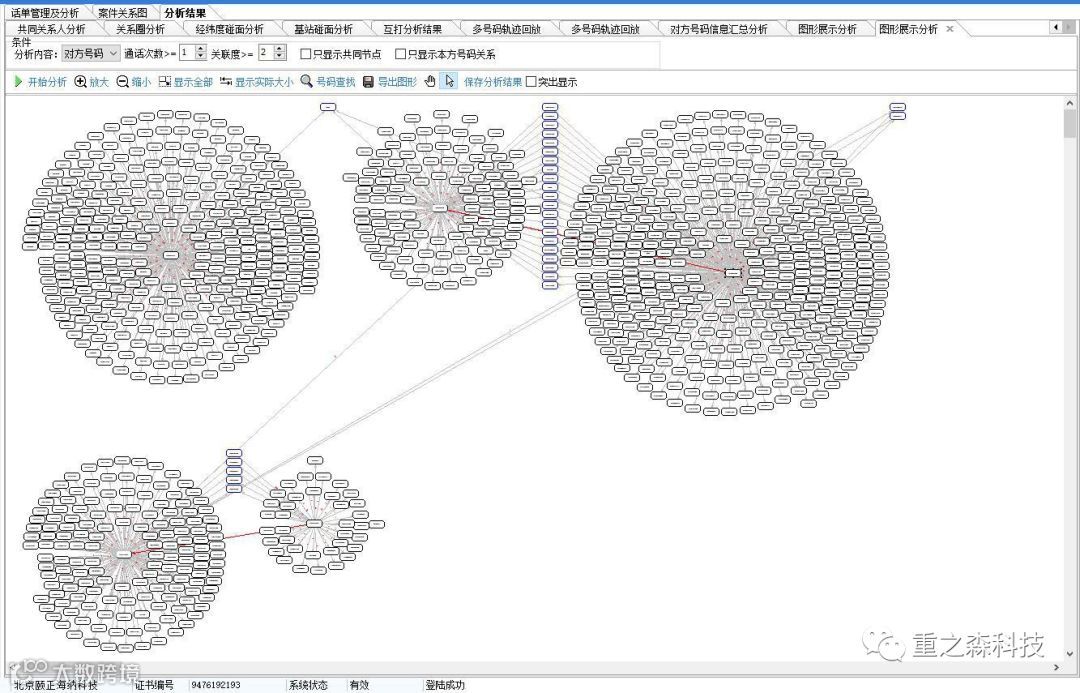
Task: Click the 有效 status value
Action: pyautogui.click(x=359, y=685)
